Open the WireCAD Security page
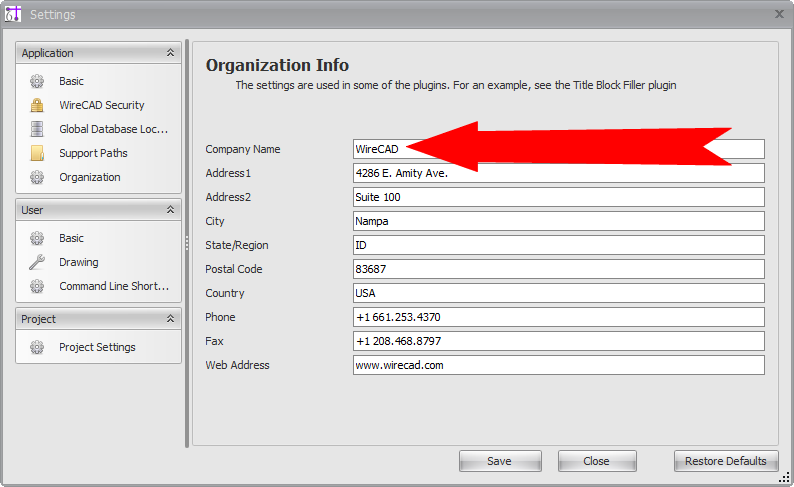The height and width of the screenshot is (487, 794). point(102,105)
